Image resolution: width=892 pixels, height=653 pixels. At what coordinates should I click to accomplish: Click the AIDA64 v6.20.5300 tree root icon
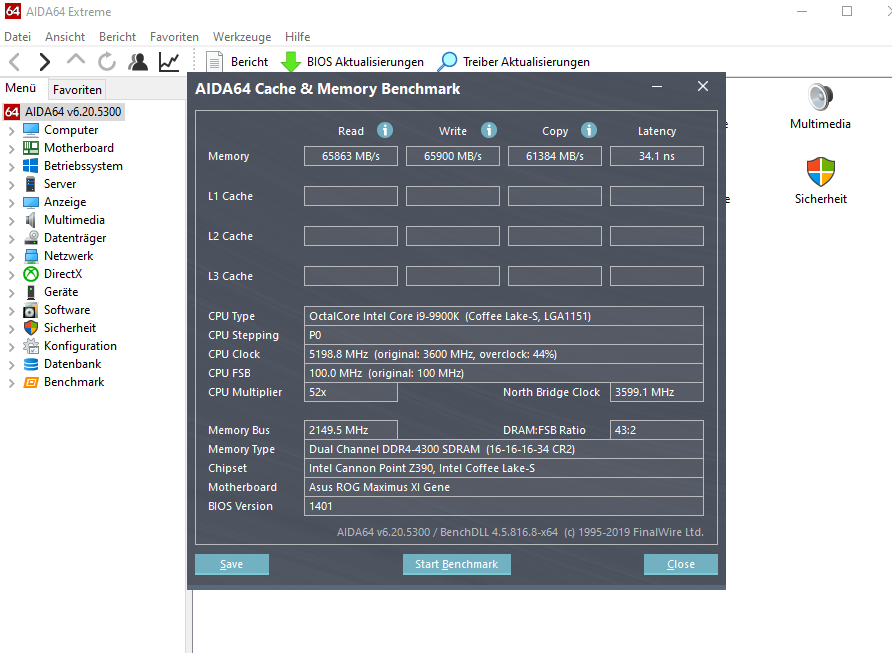12,111
